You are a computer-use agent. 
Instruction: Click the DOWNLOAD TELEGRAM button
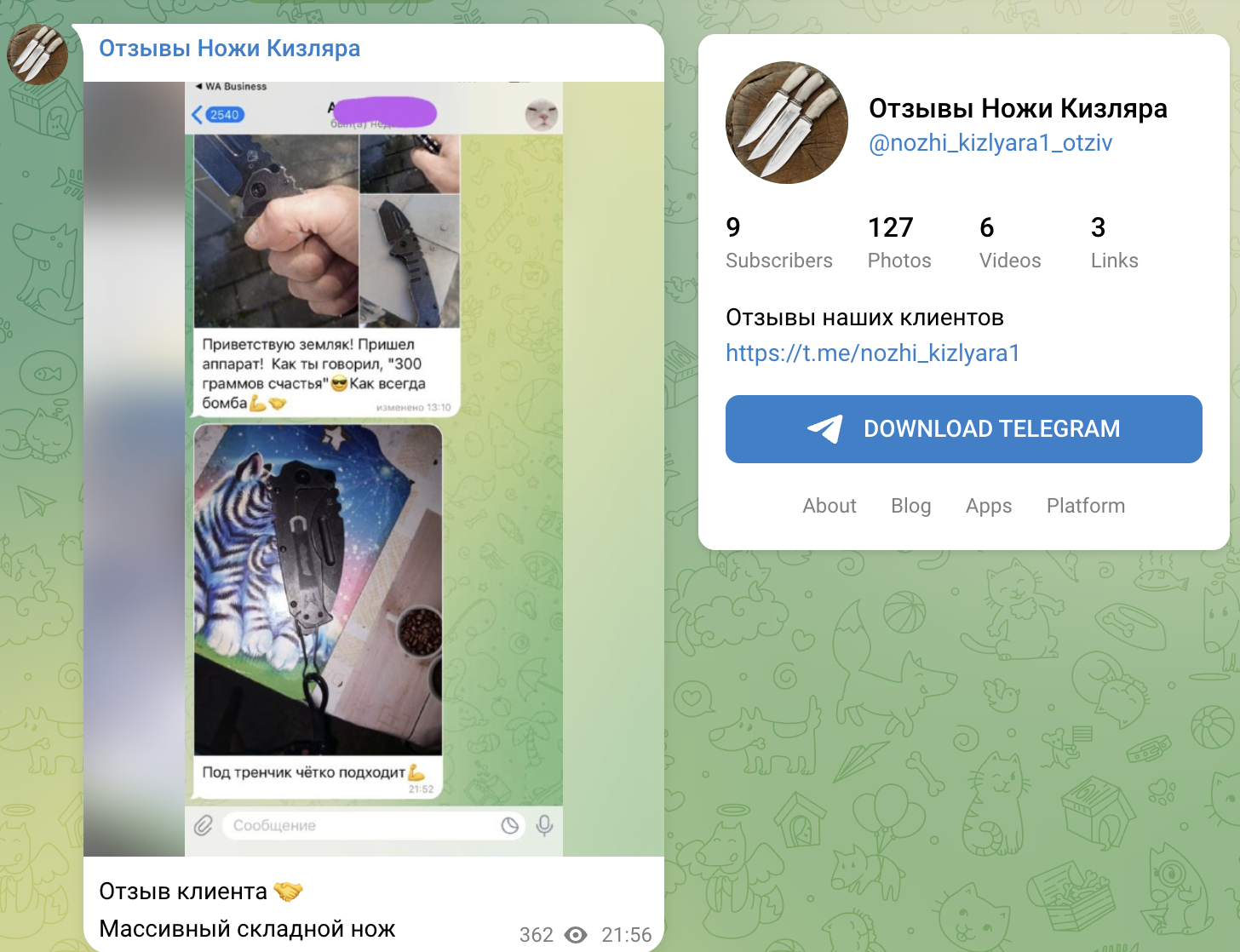tap(964, 429)
